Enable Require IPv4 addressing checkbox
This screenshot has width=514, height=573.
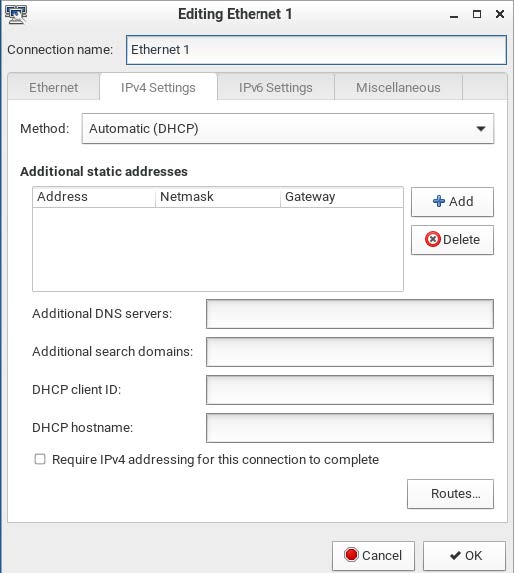coord(40,459)
